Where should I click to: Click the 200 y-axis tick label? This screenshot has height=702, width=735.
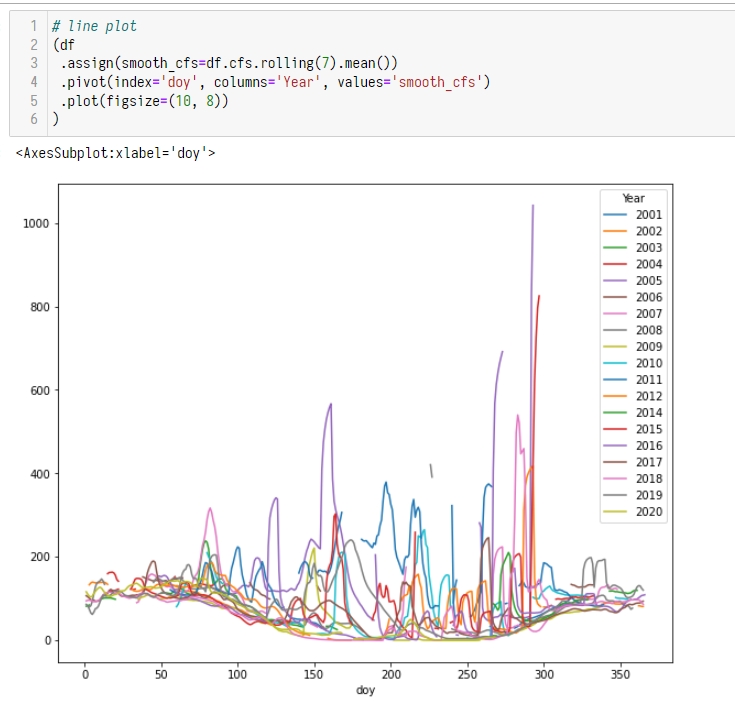click(x=40, y=557)
